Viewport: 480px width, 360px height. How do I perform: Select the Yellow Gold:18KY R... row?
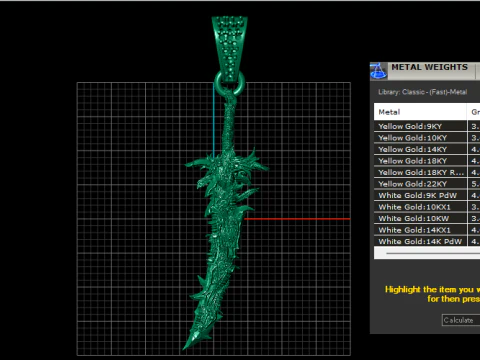pos(427,172)
